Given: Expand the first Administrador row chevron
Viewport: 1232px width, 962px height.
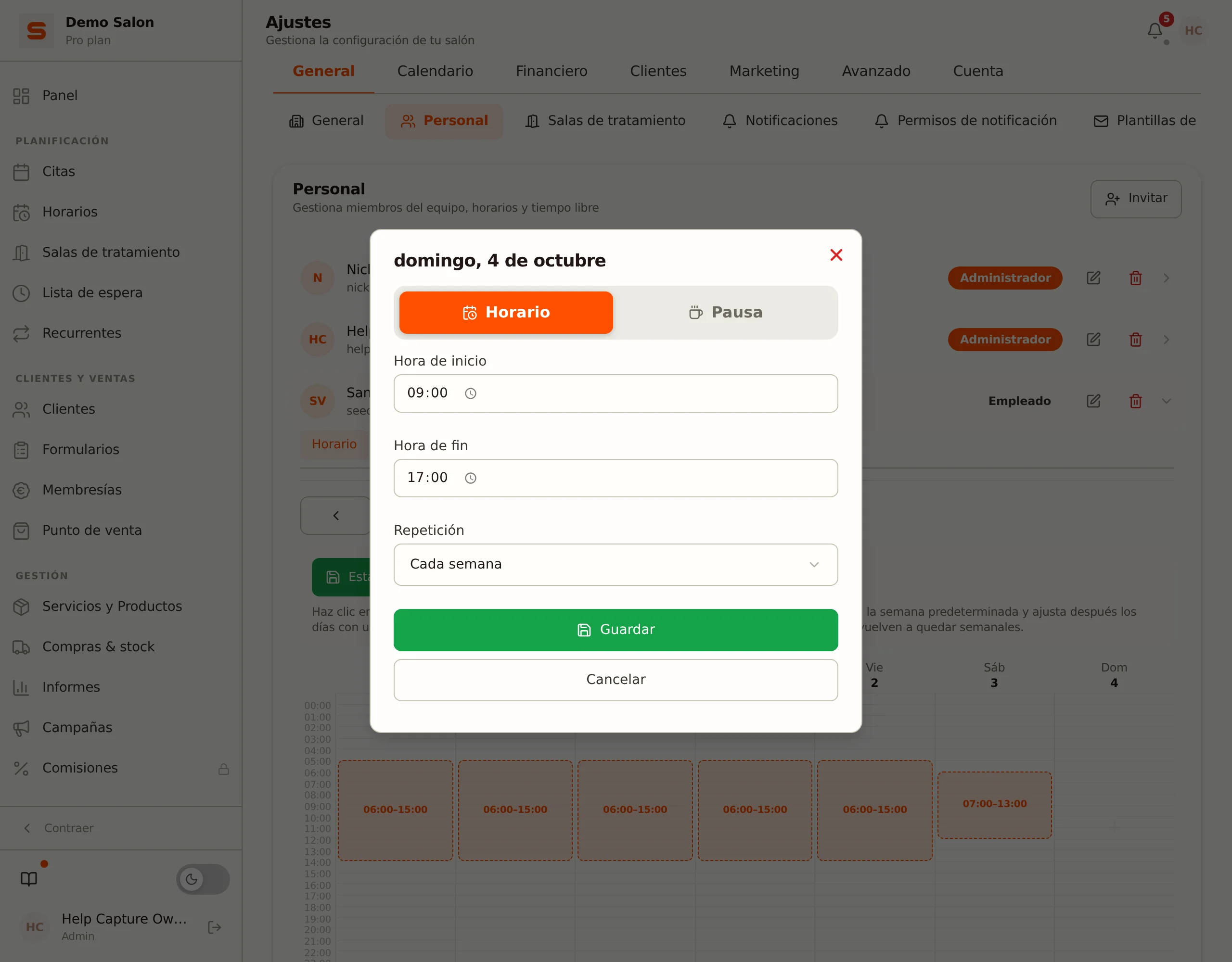Looking at the screenshot, I should tap(1166, 278).
